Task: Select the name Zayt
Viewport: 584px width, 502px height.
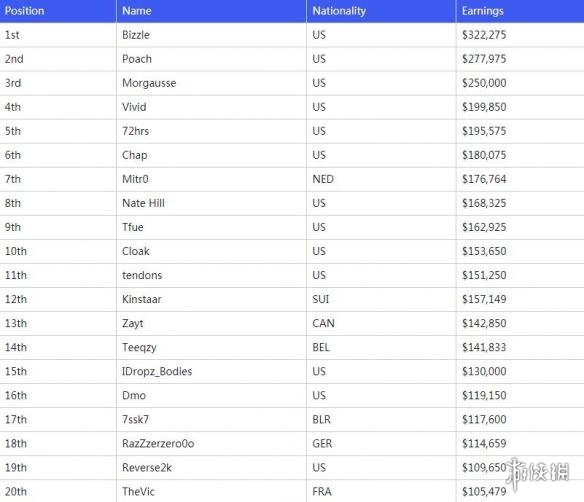Action: [x=133, y=324]
